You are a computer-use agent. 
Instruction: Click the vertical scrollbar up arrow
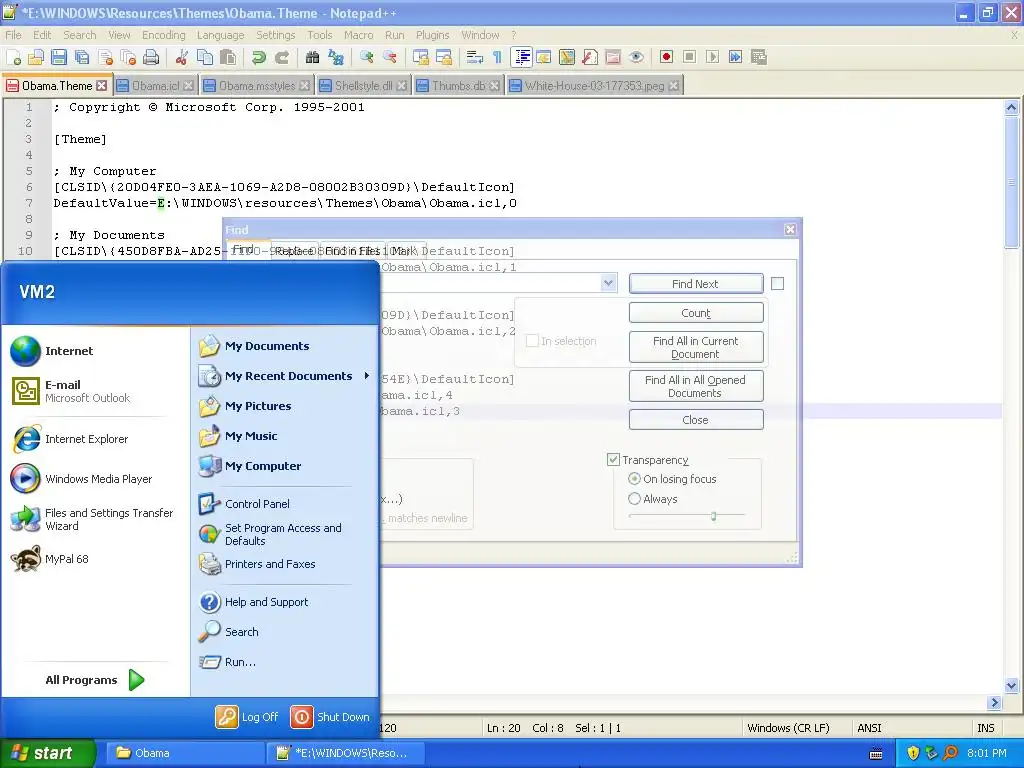click(1011, 108)
